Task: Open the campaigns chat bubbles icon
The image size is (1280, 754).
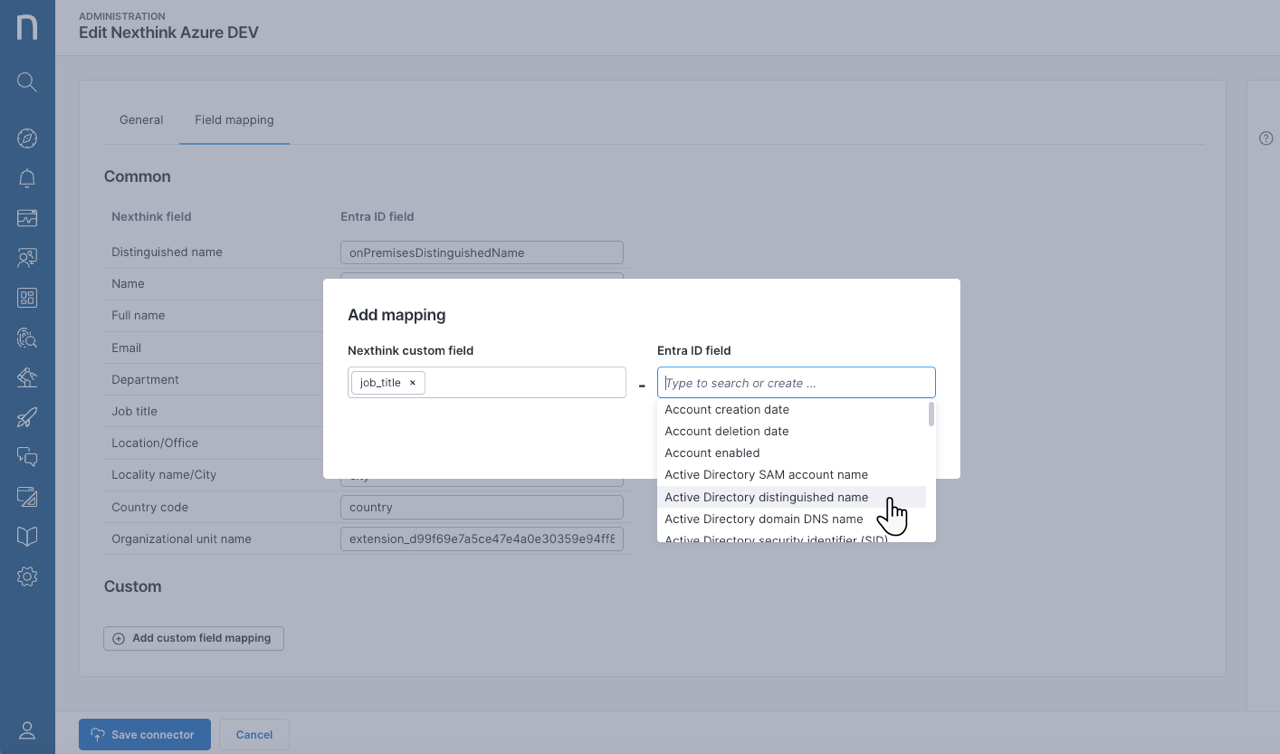Action: [x=27, y=457]
